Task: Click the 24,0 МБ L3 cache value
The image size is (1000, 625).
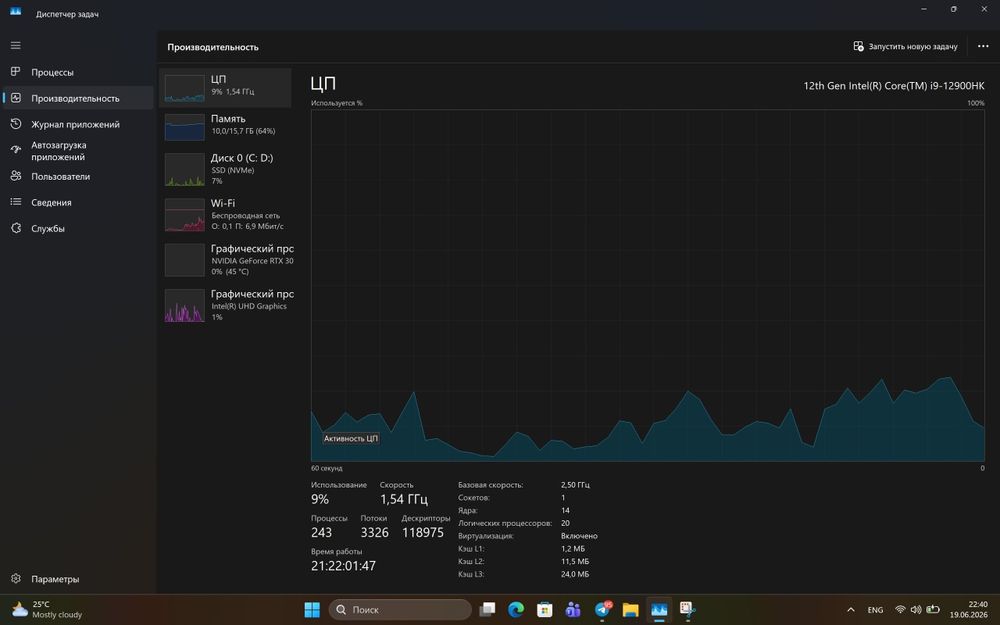Action: [575, 574]
